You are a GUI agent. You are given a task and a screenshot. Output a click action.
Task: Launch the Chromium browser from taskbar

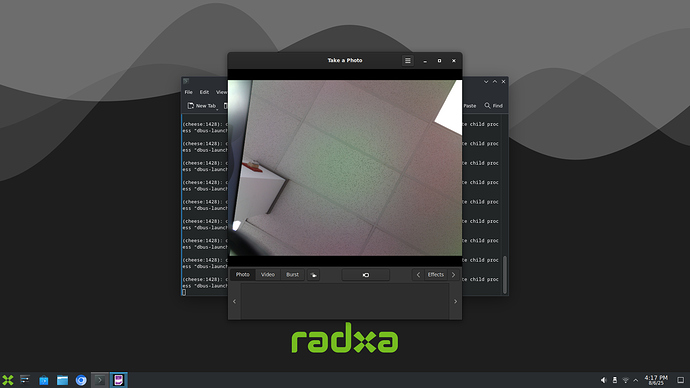coord(81,380)
